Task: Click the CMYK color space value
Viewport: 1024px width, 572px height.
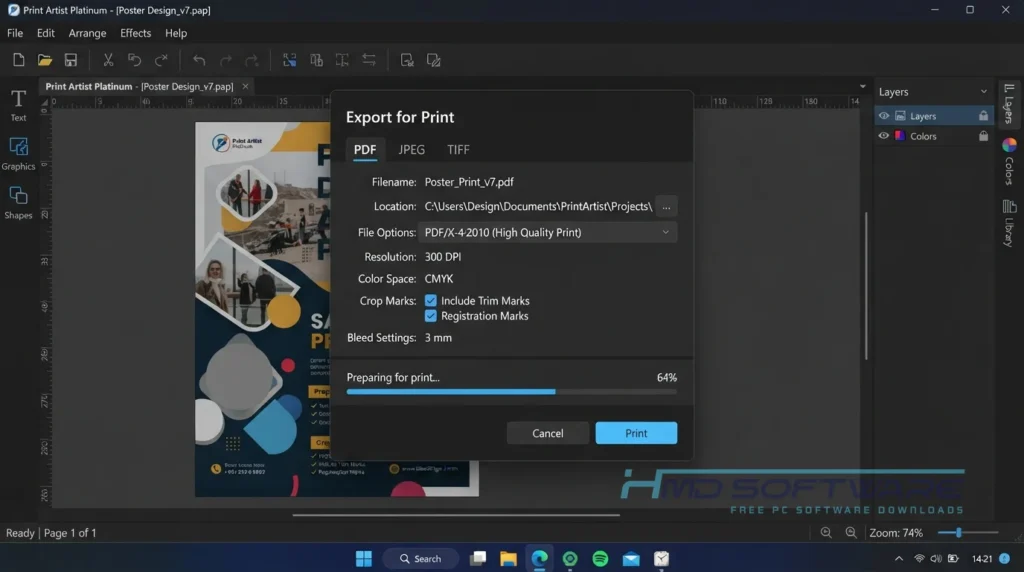Action: click(x=439, y=279)
